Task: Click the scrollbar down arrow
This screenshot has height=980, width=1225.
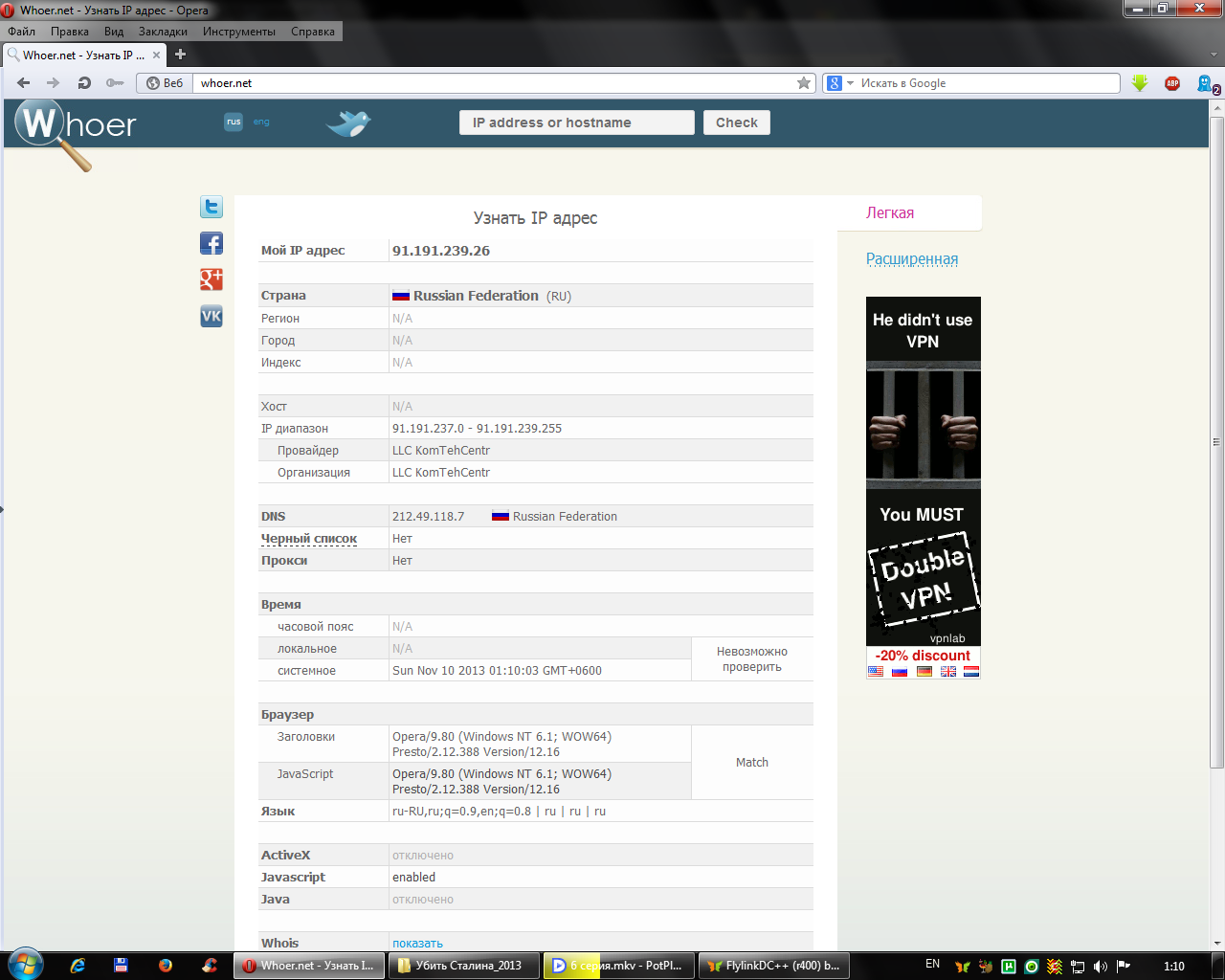Action: (x=1217, y=944)
